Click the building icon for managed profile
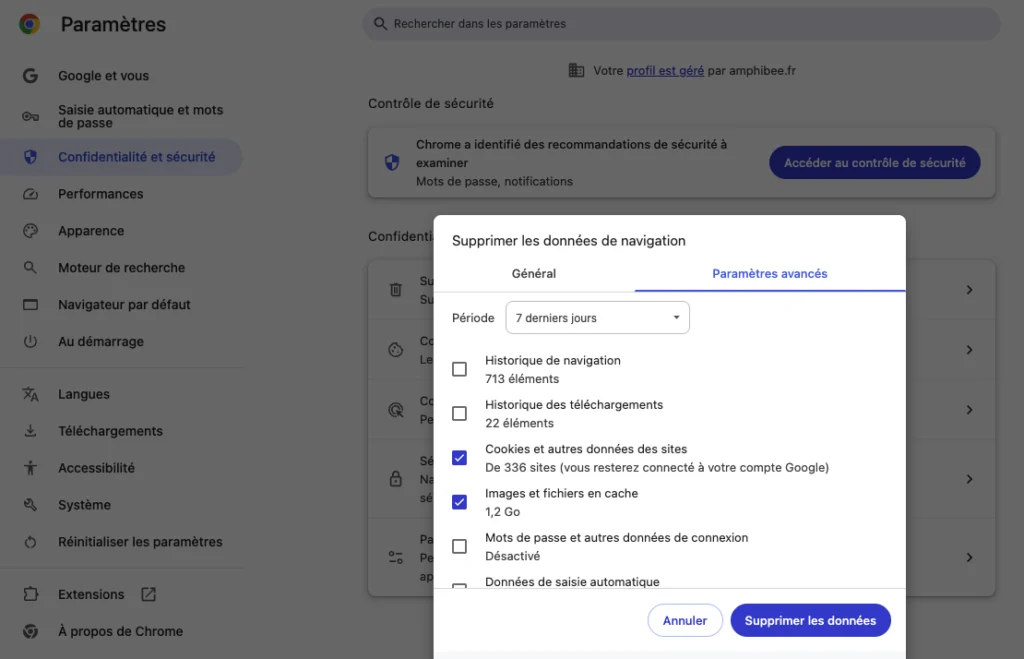1024x659 pixels. 576,71
